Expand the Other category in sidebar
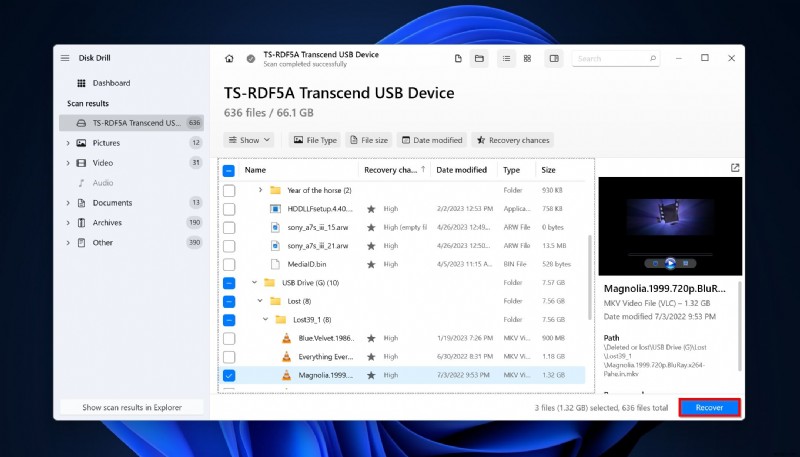This screenshot has height=457, width=800. click(x=68, y=243)
